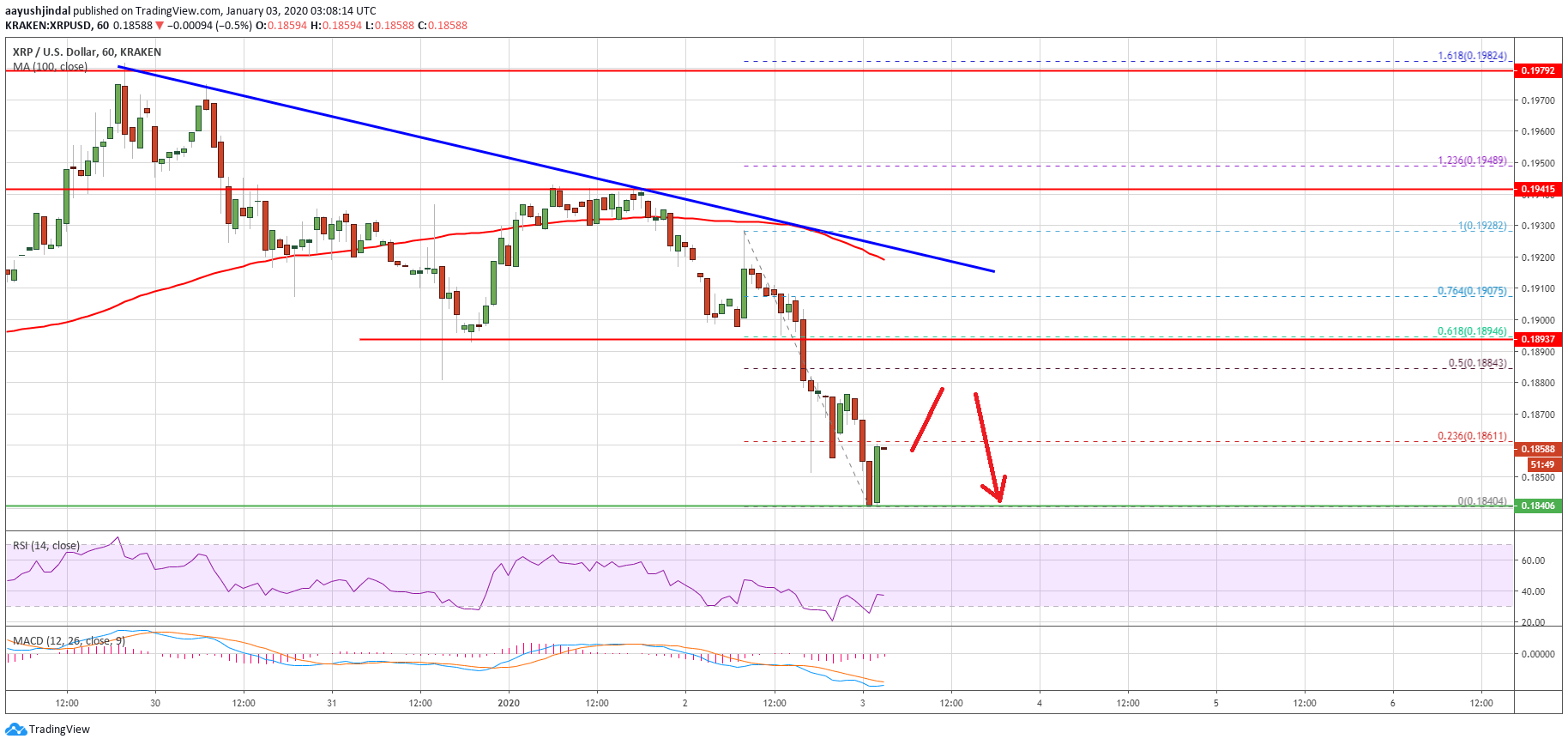Click the C:0.18588 close price value
The height and width of the screenshot is (745, 1568).
tap(442, 26)
